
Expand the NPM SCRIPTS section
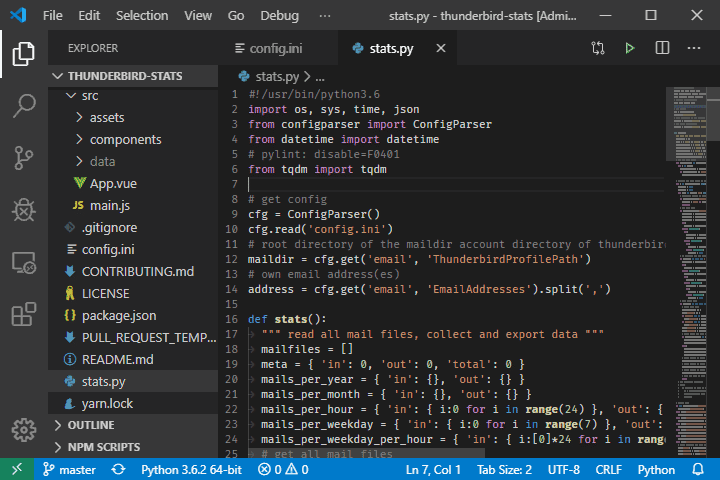104,447
